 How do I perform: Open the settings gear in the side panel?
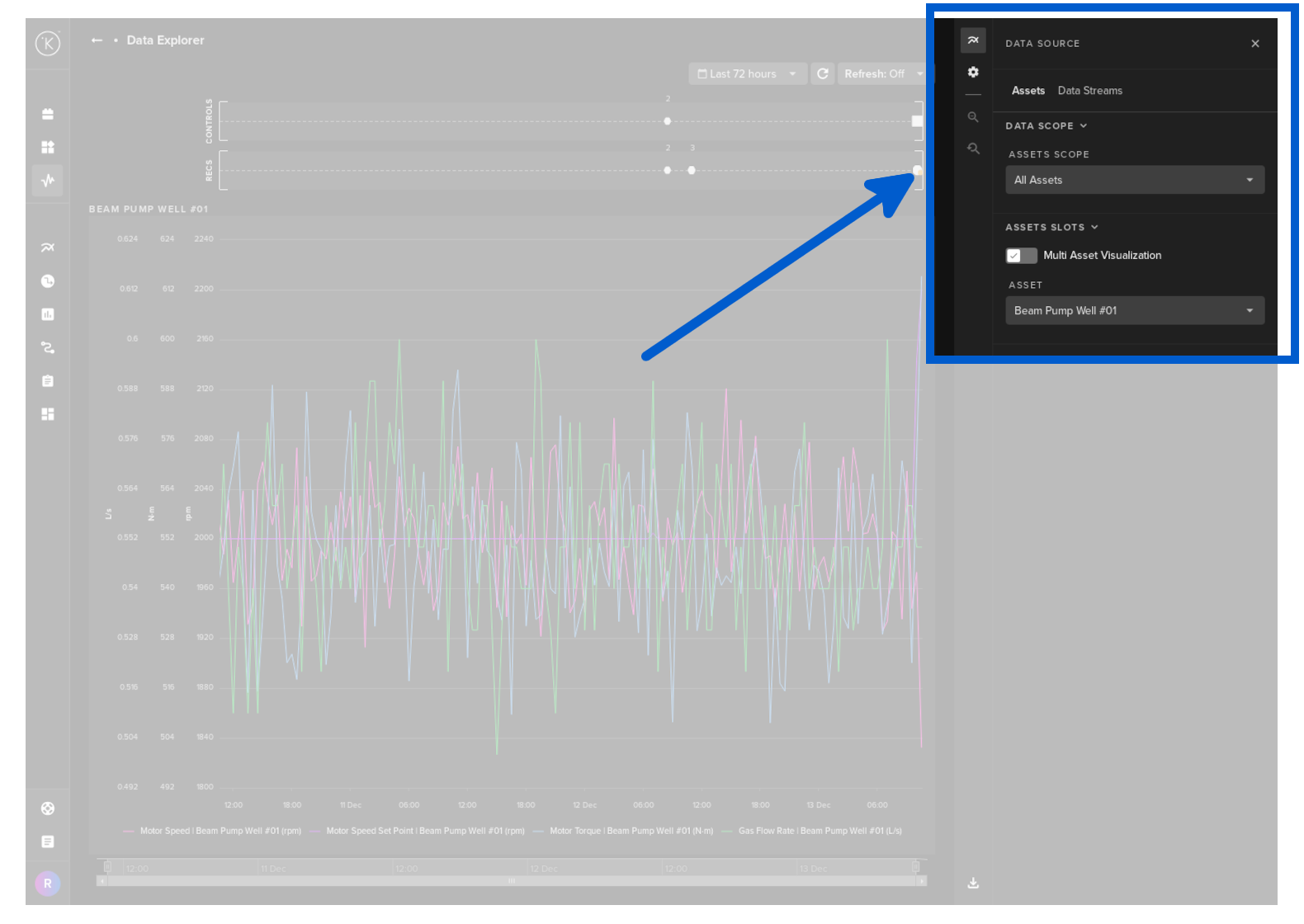[973, 73]
